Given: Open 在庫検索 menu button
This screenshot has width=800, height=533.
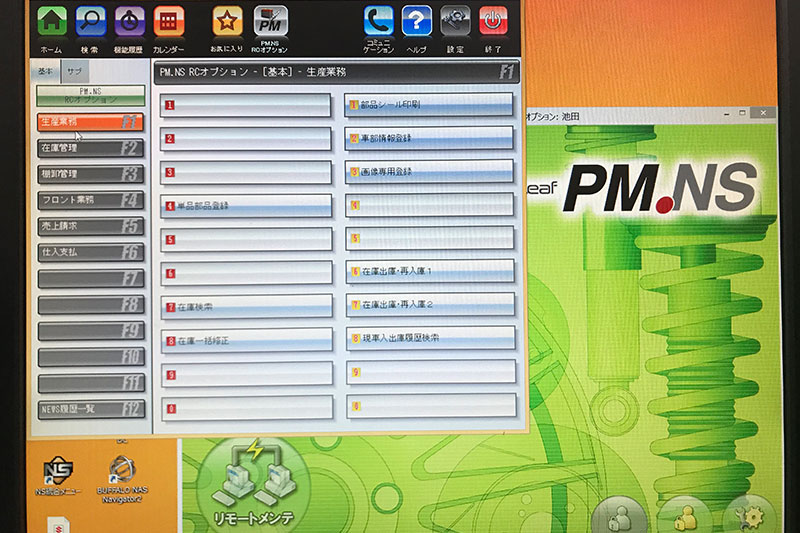Looking at the screenshot, I should [246, 307].
